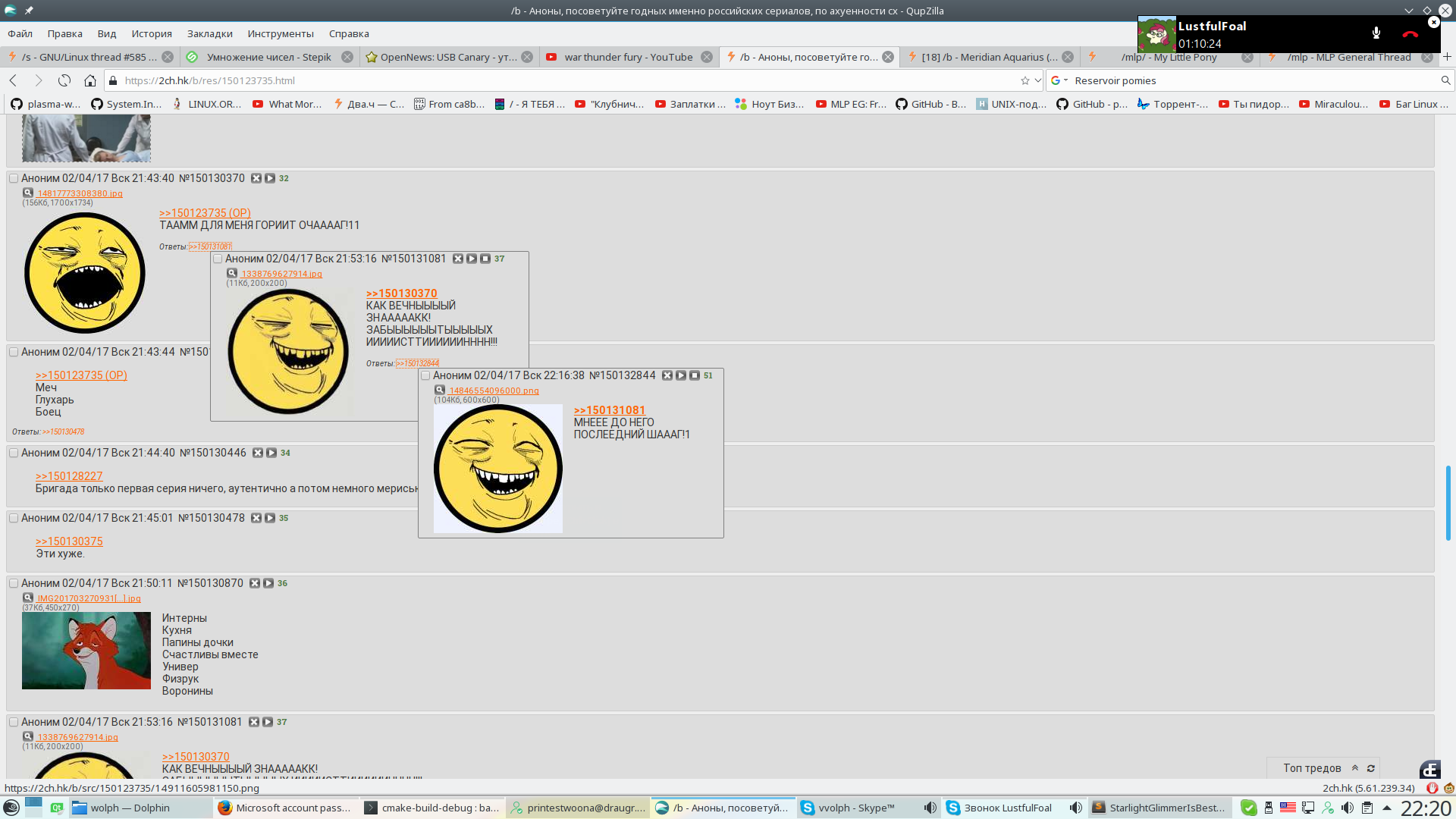
Task: Open the browser home page
Action: click(90, 80)
